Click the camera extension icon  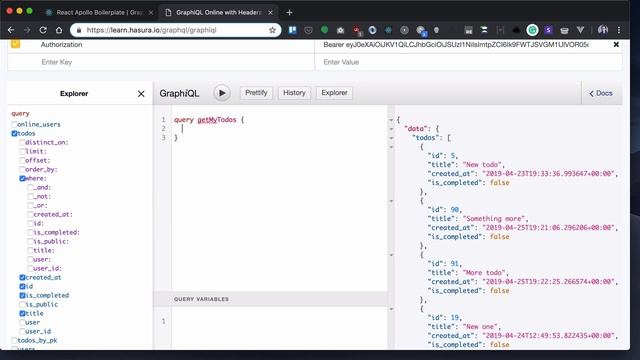340,30
